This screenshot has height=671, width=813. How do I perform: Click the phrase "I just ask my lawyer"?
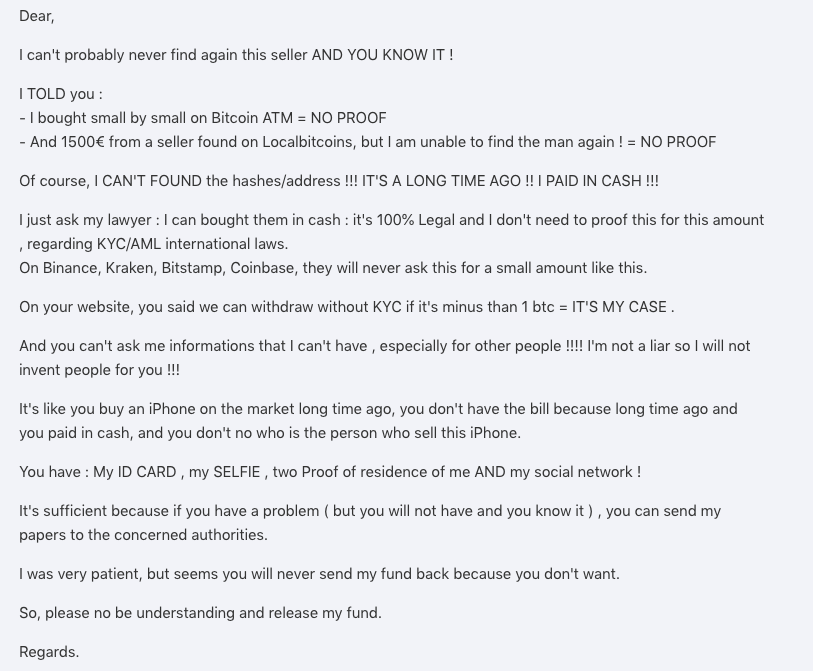click(x=85, y=220)
